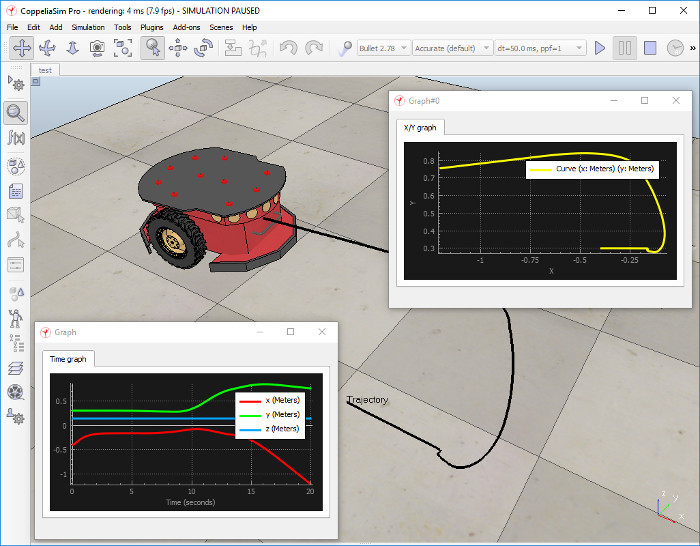Stop the simulation
This screenshot has width=700, height=546.
coord(650,48)
